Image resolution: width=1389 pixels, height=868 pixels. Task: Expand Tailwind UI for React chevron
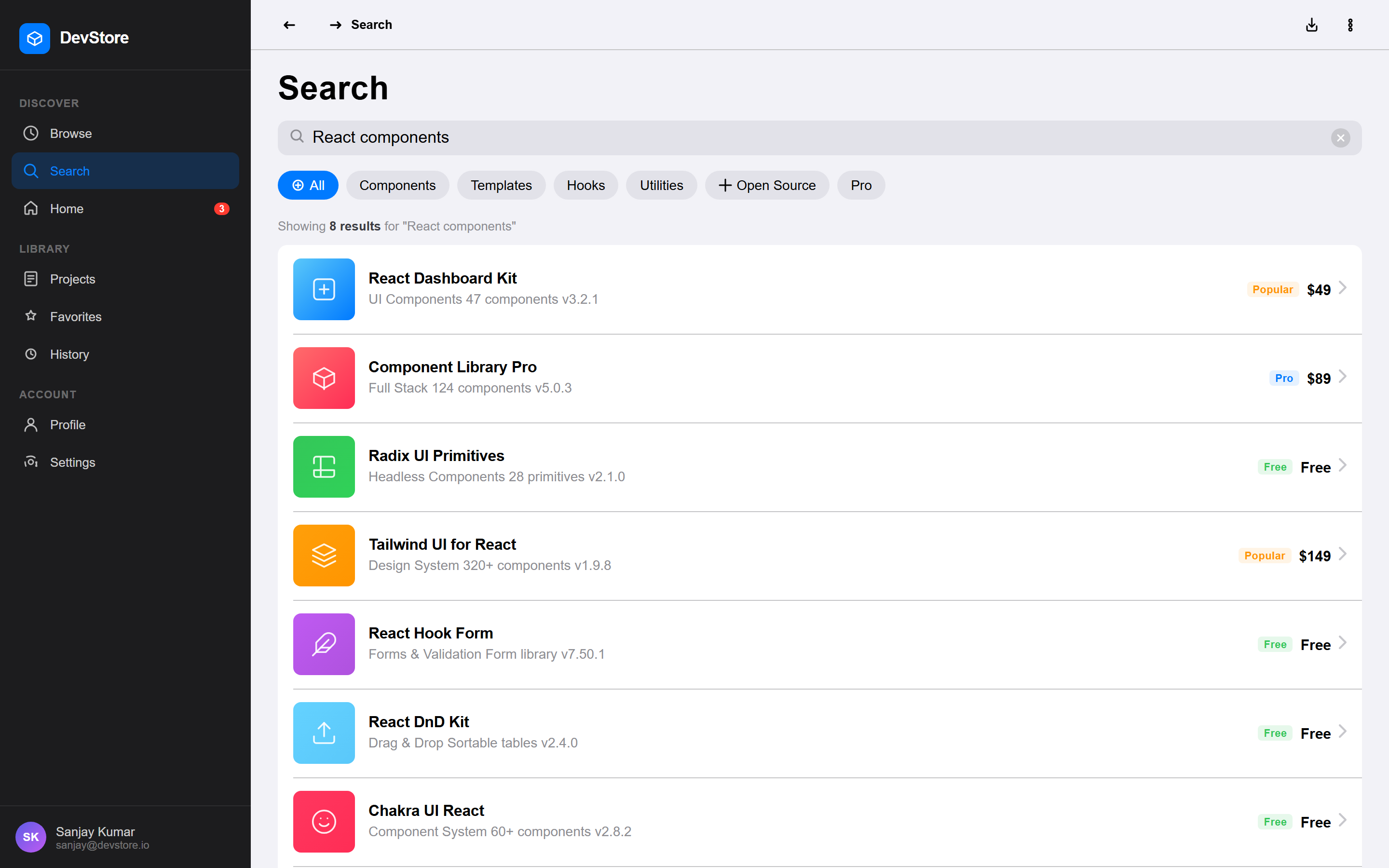pyautogui.click(x=1343, y=554)
